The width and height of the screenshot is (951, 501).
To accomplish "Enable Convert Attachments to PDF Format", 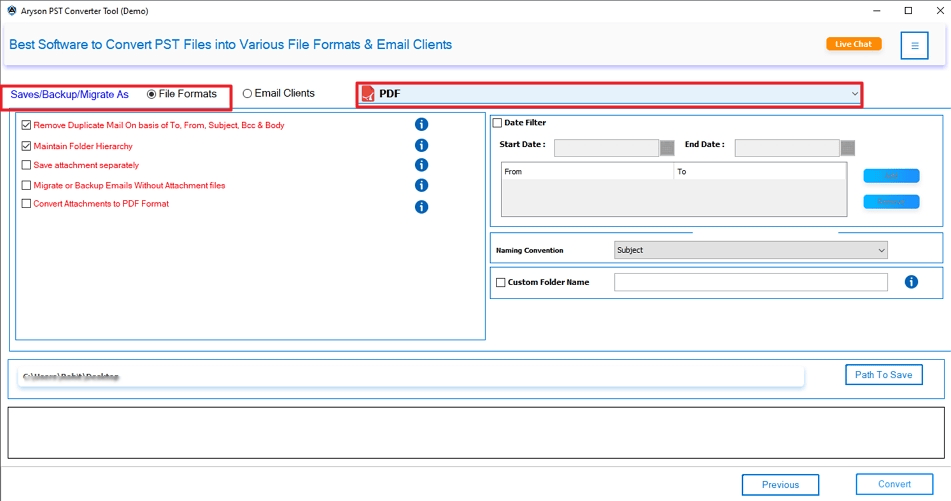I will 26,204.
